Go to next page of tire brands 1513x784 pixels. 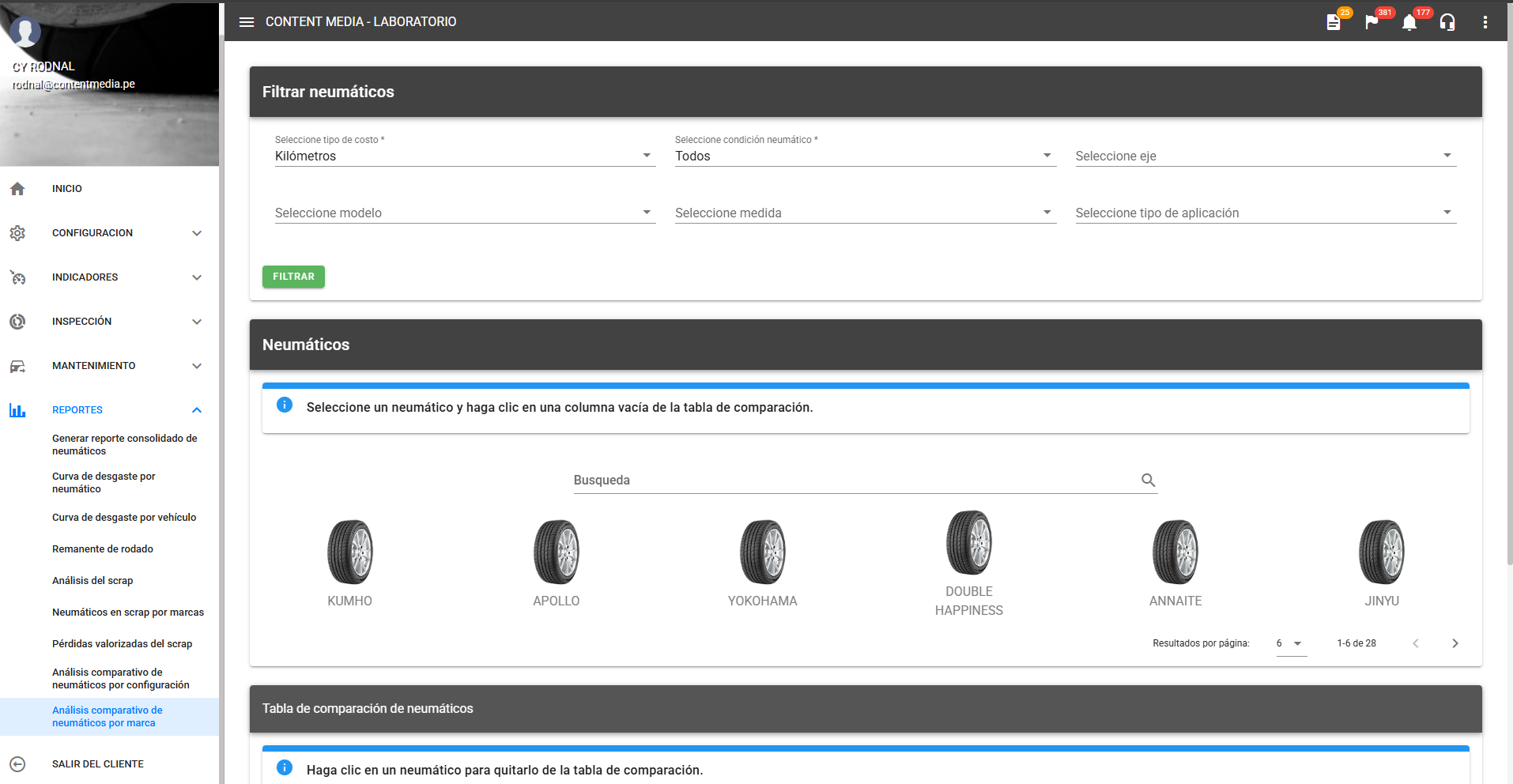tap(1455, 643)
